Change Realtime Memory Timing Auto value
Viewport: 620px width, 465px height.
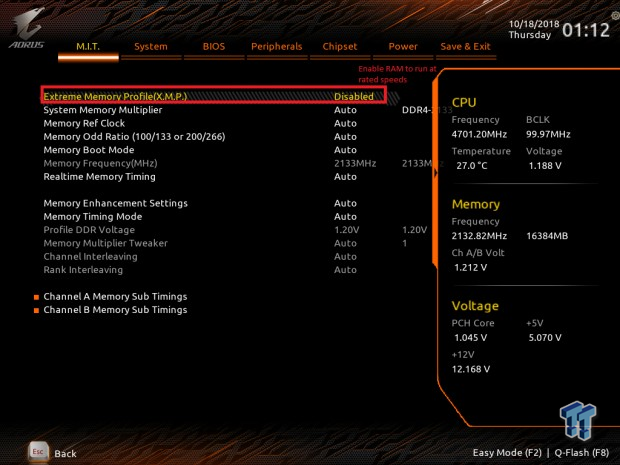pyautogui.click(x=345, y=177)
